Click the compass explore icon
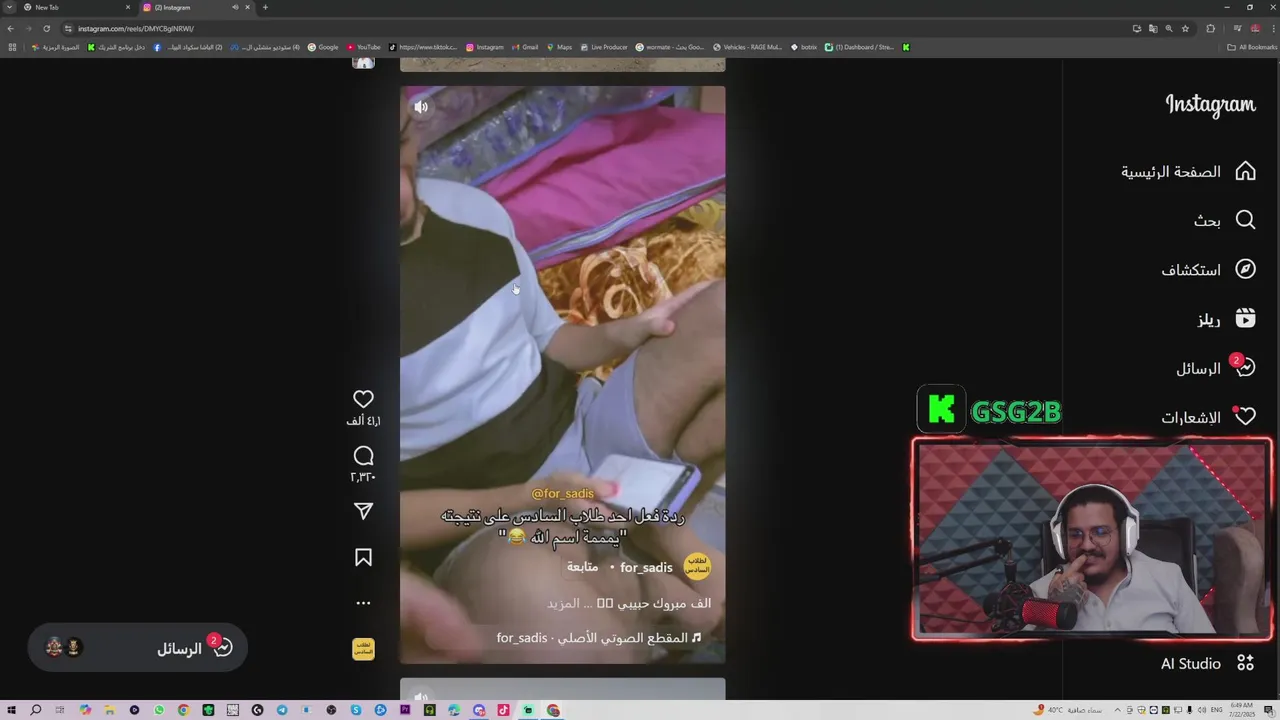 1245,269
